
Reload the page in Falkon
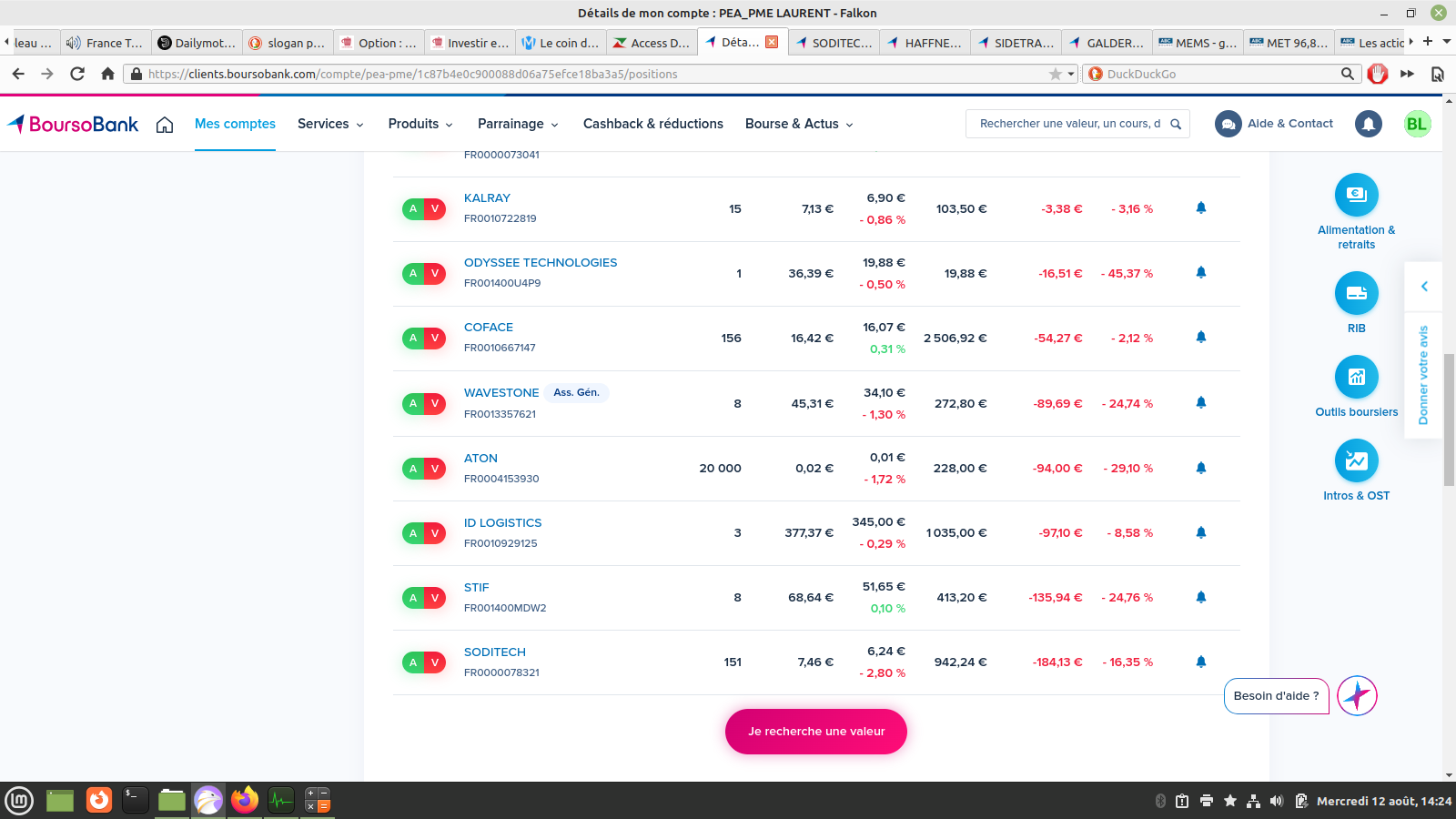(77, 74)
